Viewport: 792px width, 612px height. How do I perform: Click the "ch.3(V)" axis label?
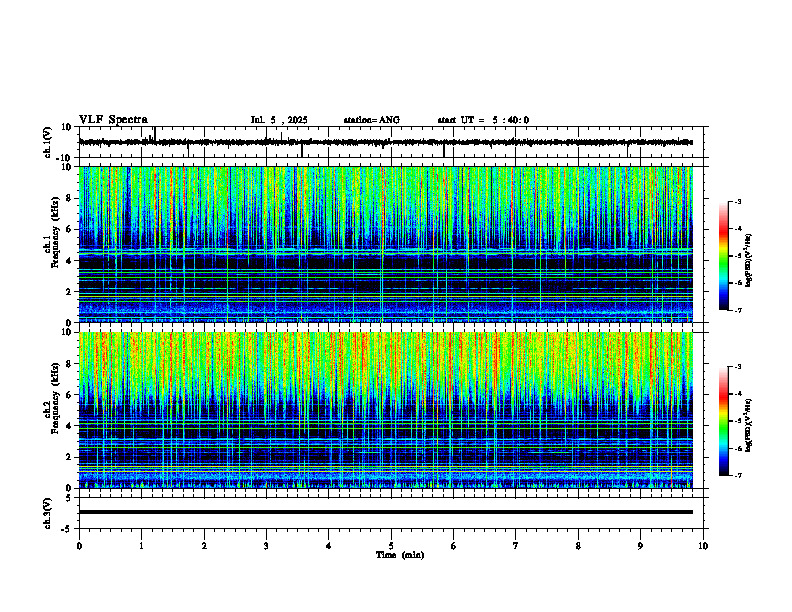point(48,513)
